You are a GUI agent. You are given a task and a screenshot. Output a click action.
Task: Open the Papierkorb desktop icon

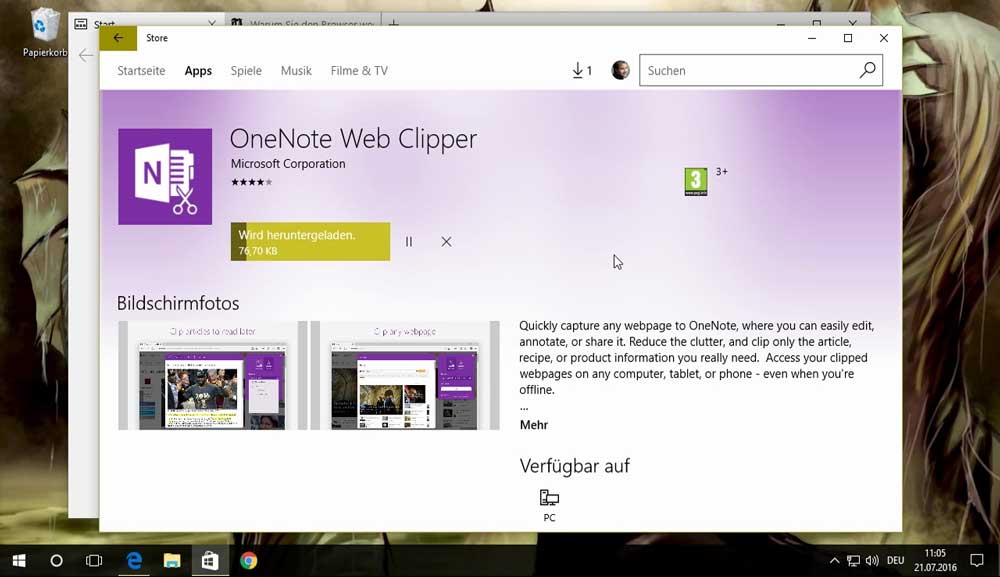pos(44,32)
